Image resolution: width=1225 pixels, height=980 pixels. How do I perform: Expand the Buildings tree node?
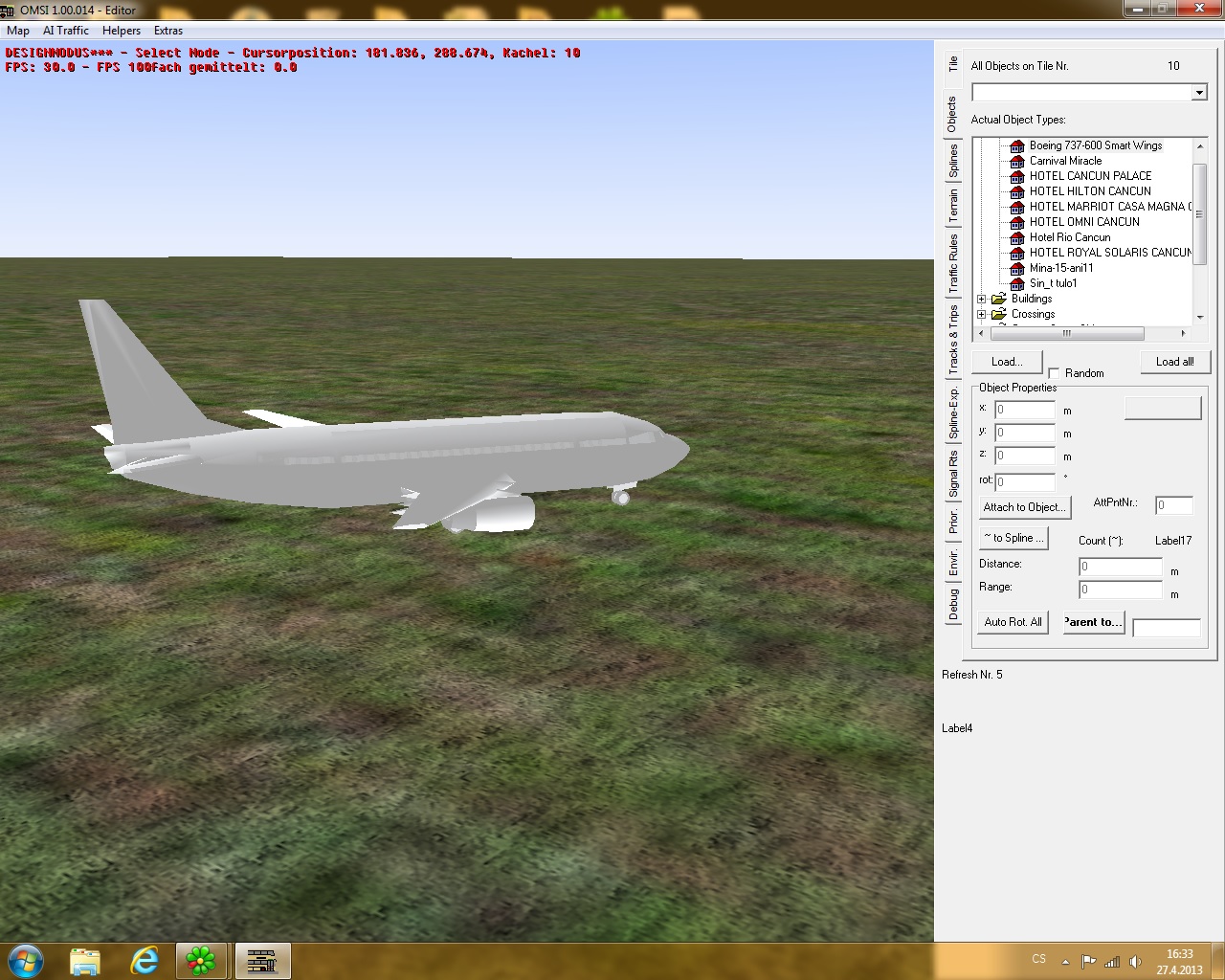point(981,299)
